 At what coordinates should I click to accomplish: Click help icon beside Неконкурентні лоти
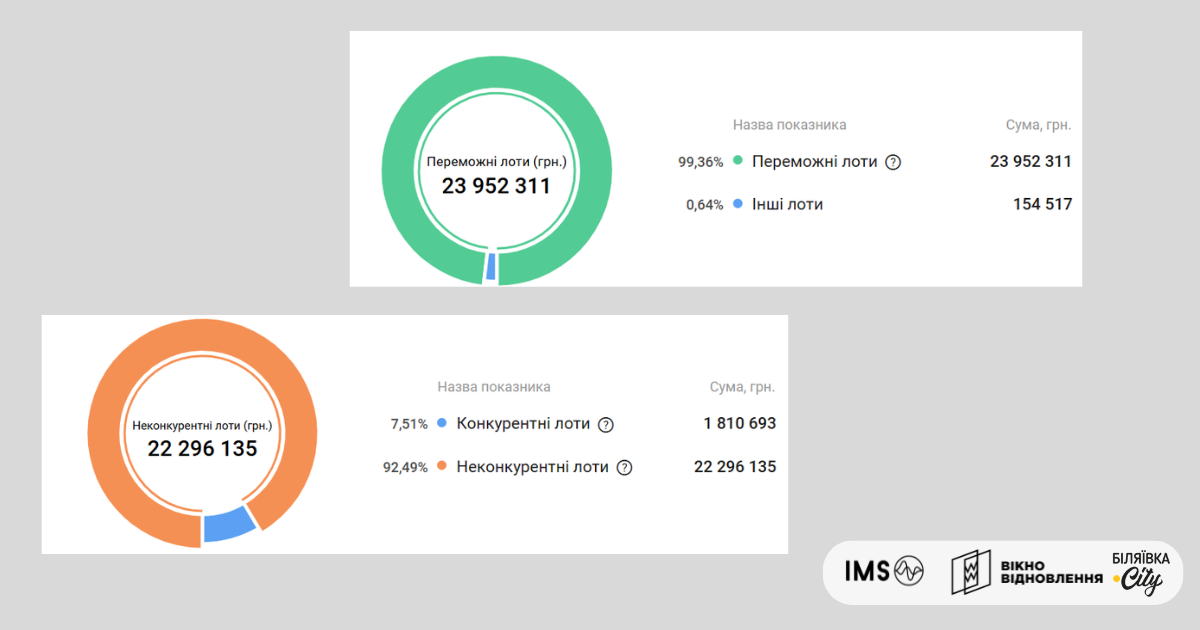click(624, 467)
